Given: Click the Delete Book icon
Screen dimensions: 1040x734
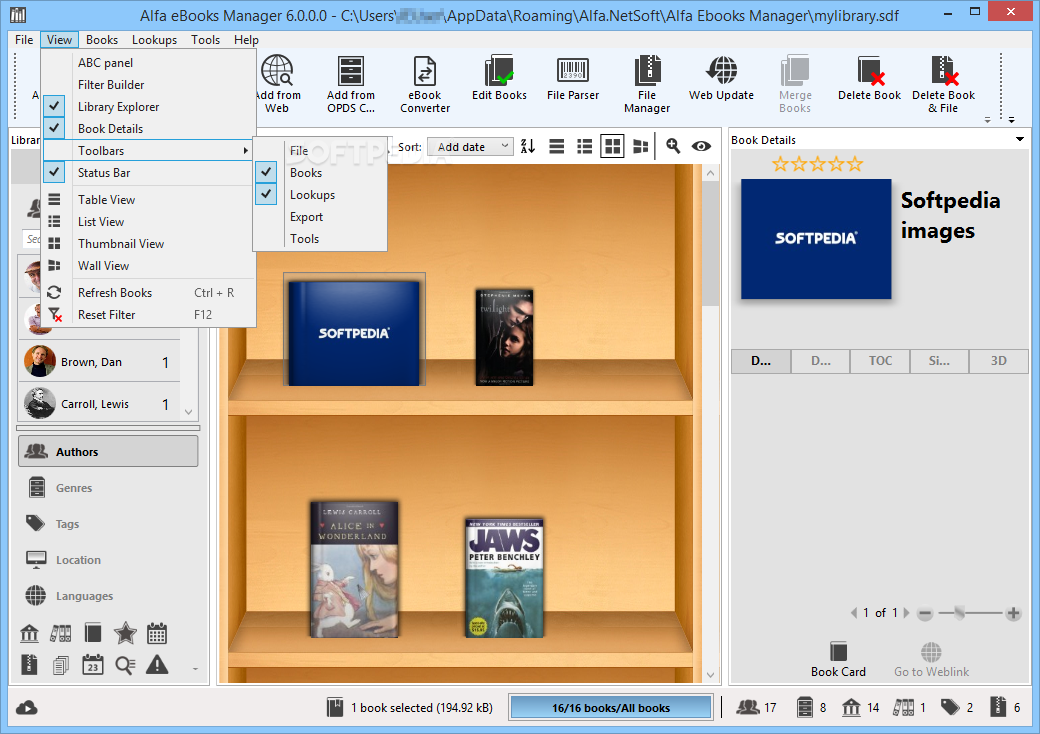Looking at the screenshot, I should 869,80.
